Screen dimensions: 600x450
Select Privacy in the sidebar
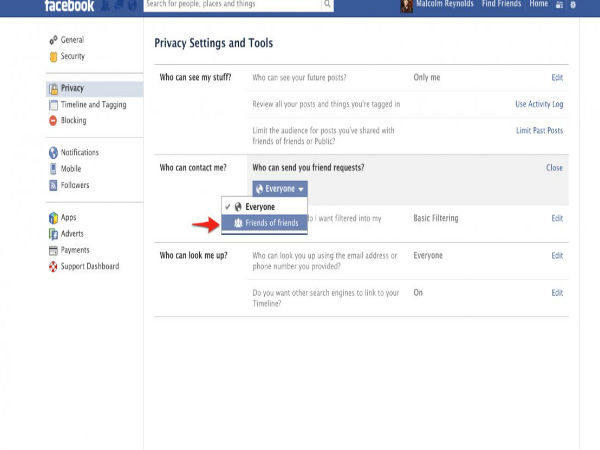coord(95,88)
